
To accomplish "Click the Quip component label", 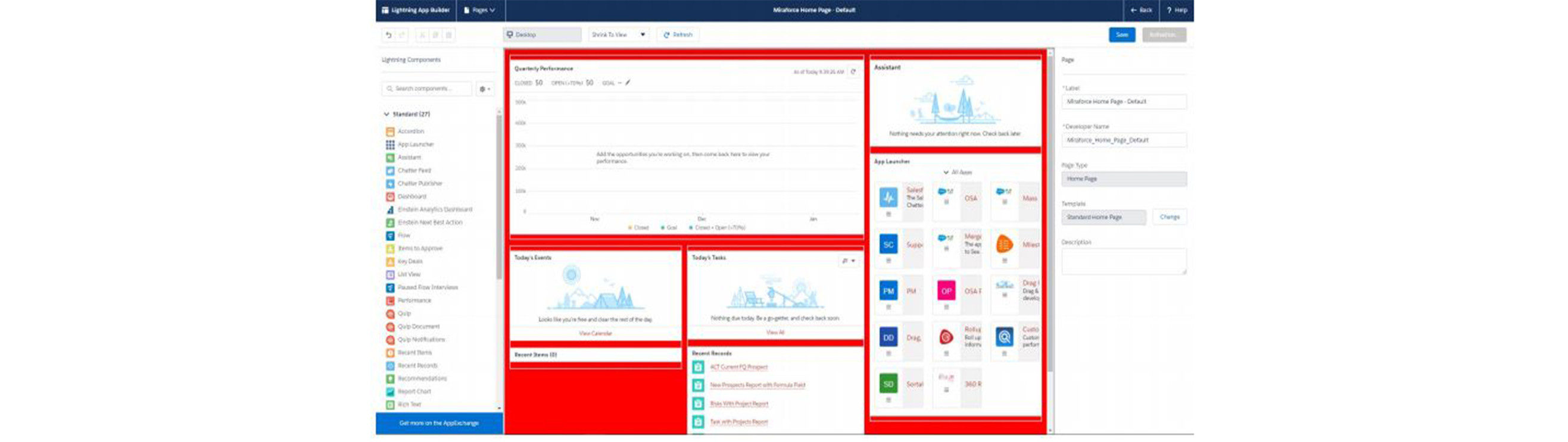I will pos(404,314).
